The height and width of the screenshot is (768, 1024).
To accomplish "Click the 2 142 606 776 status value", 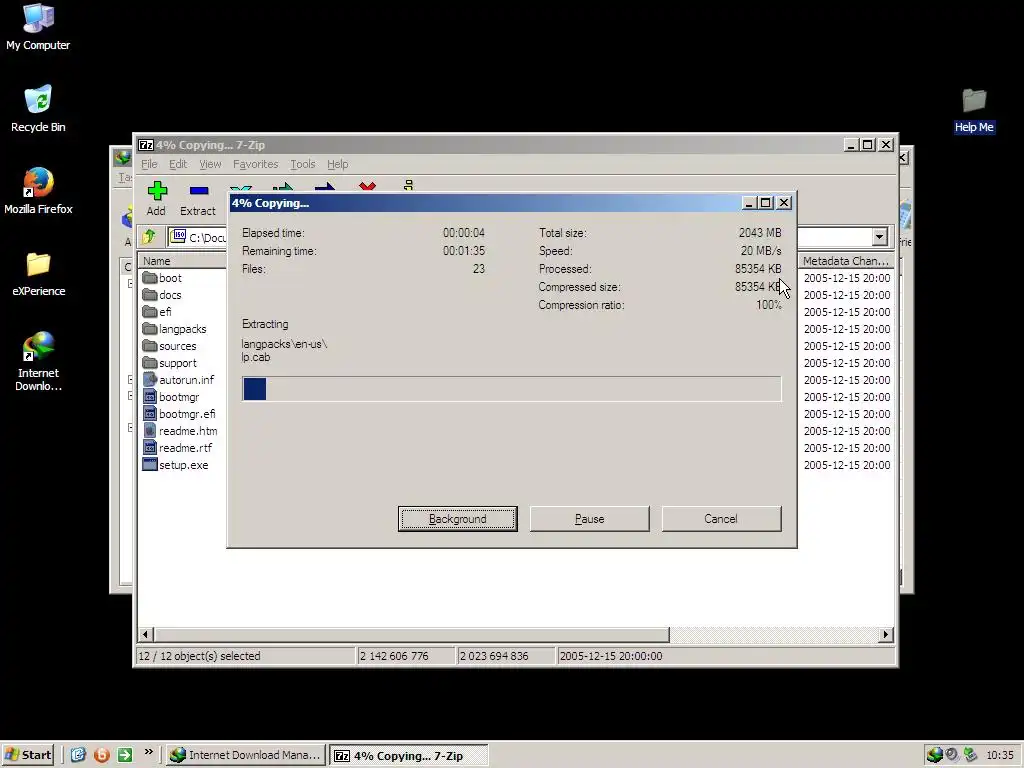I will (x=394, y=656).
